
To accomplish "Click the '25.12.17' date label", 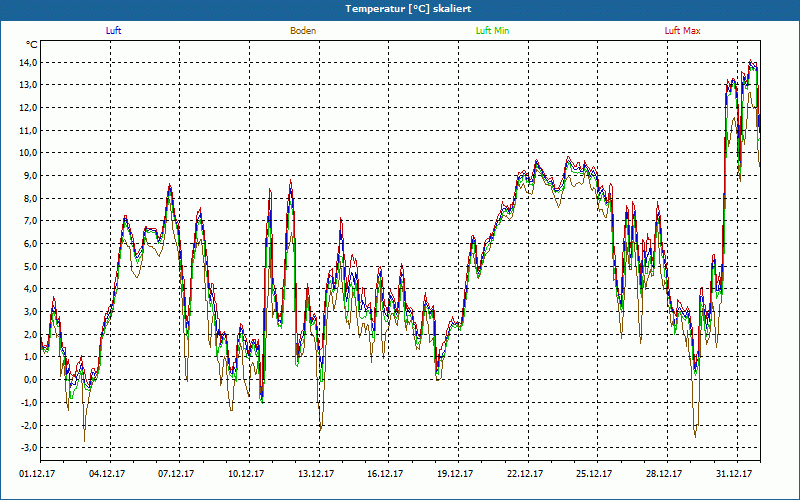I will pyautogui.click(x=594, y=474).
